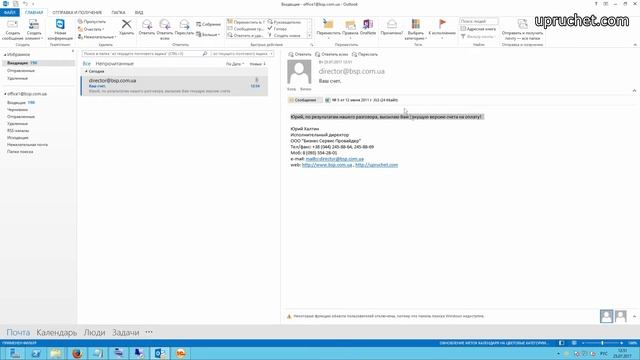Show the Все (All) messages filter
This screenshot has height=360, width=640.
tap(87, 64)
